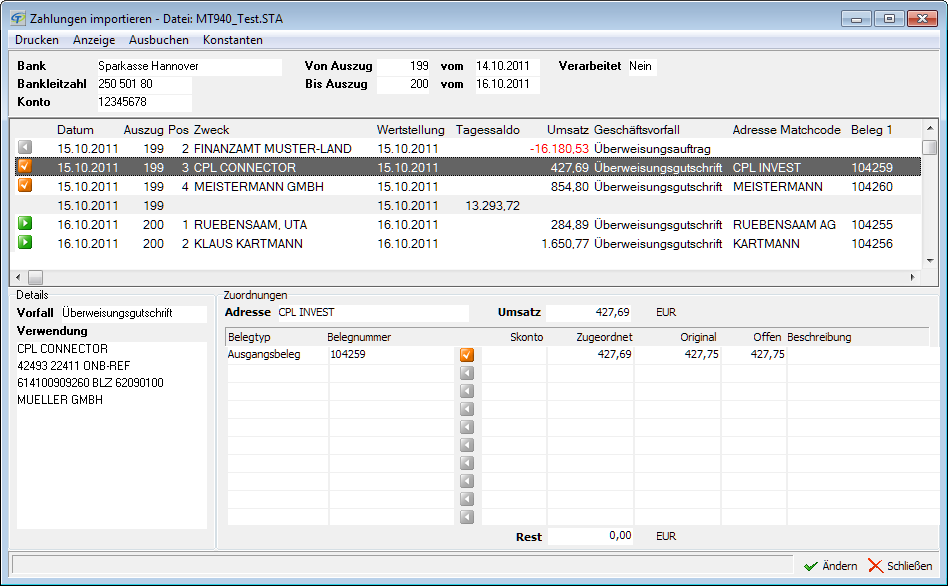Expand the Konstanten menu

click(233, 40)
